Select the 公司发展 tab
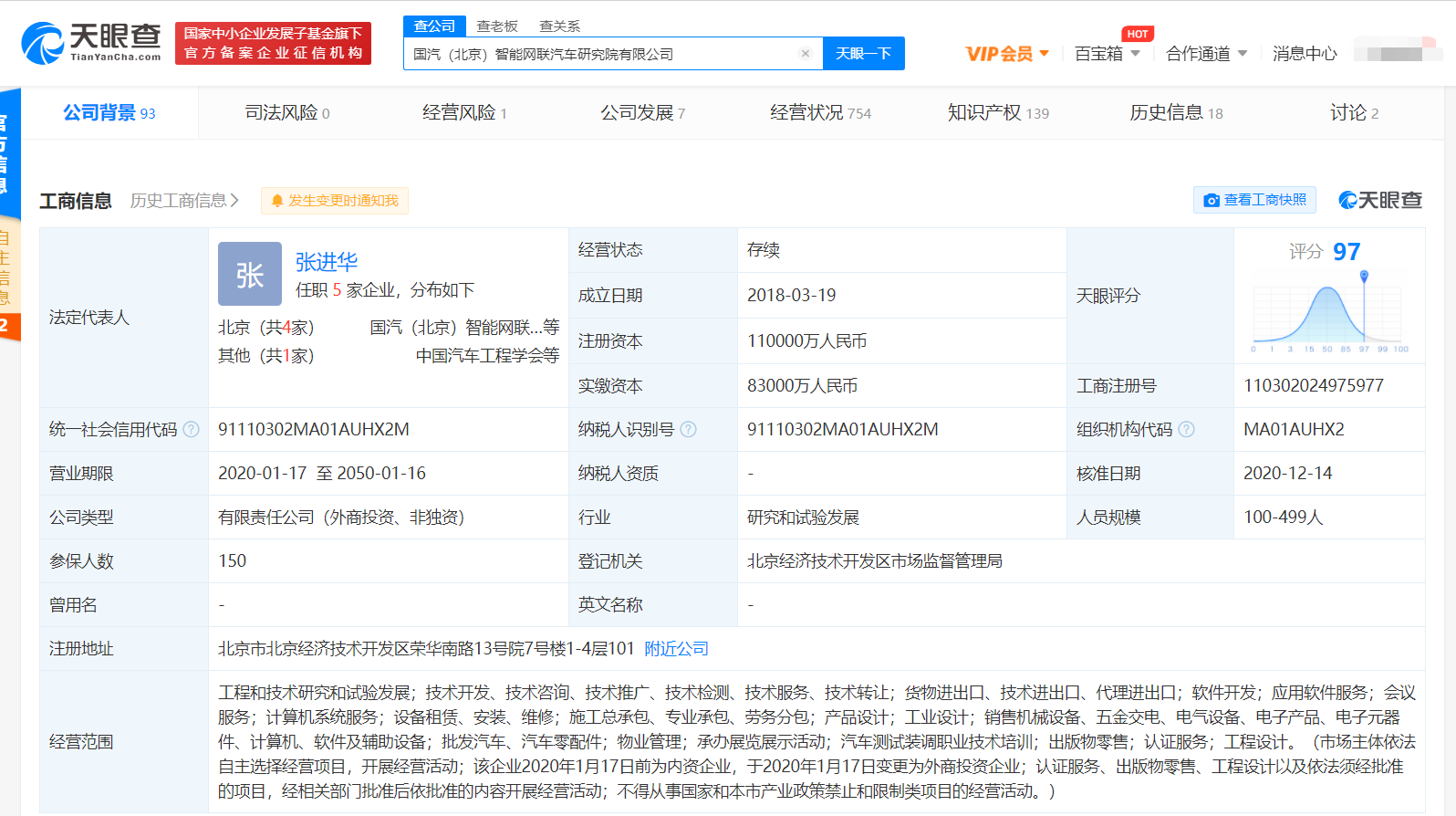The height and width of the screenshot is (816, 1456). pos(642,112)
